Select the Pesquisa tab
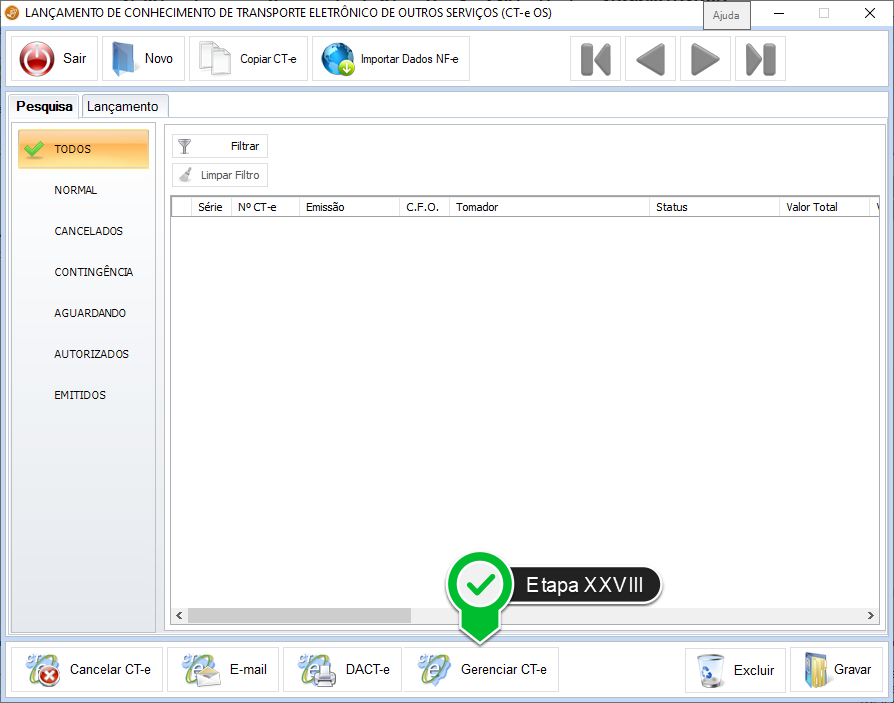The width and height of the screenshot is (894, 703). (44, 107)
